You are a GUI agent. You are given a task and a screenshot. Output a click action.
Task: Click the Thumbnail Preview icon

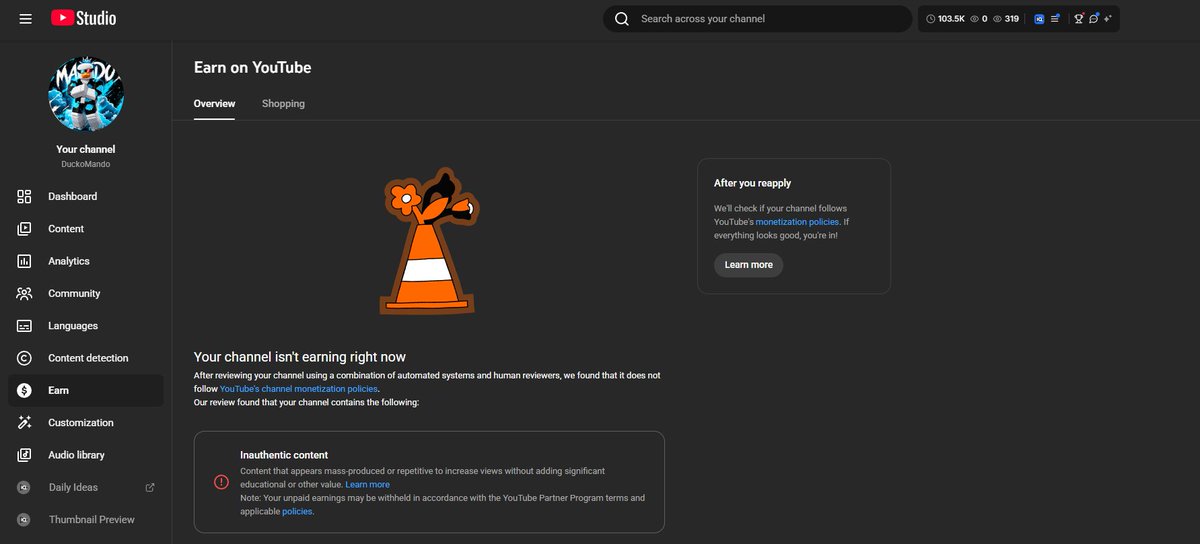click(x=24, y=520)
